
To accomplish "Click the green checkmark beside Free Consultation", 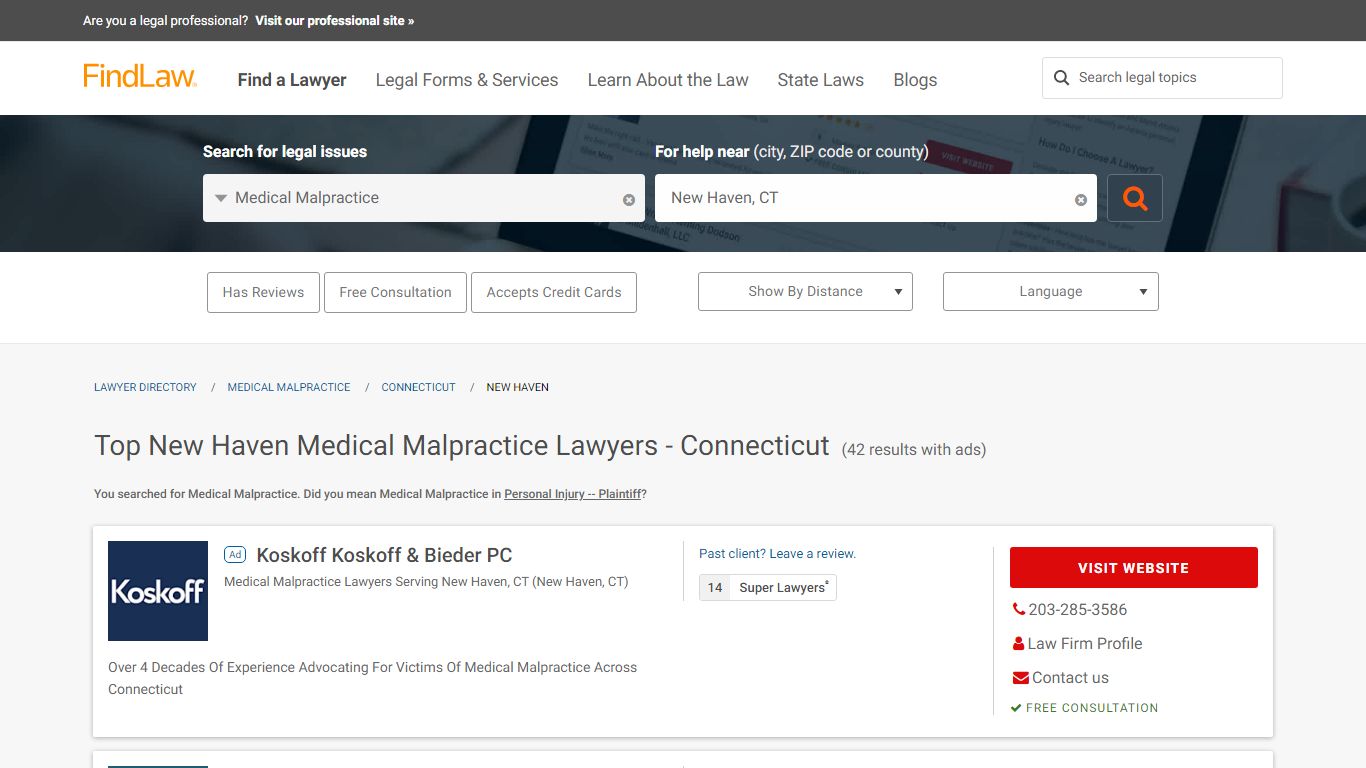I will [x=1016, y=708].
